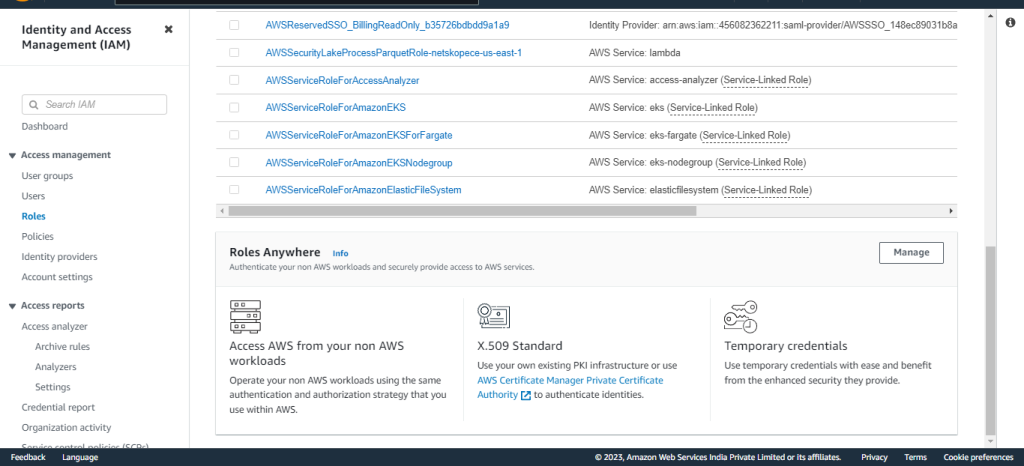The image size is (1024, 466).
Task: Open Settings under Access analyzer
Action: coord(53,387)
